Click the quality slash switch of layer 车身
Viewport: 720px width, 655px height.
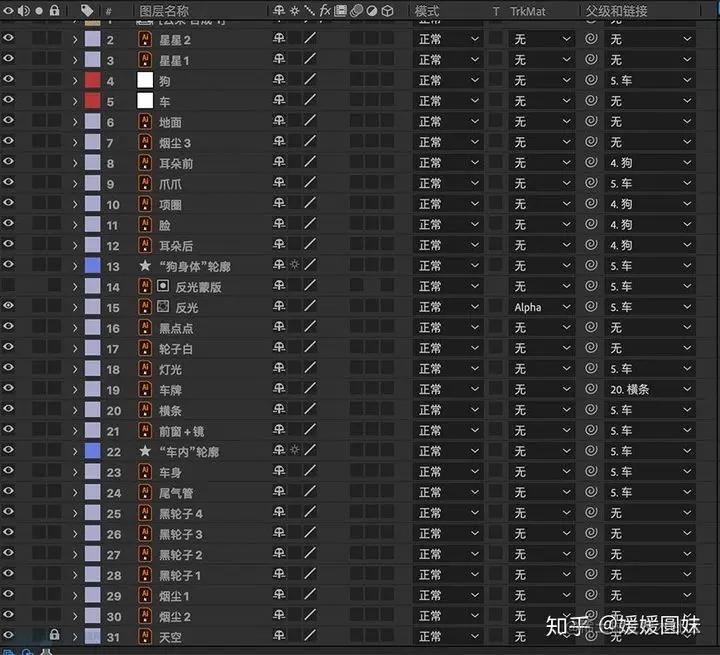click(310, 471)
